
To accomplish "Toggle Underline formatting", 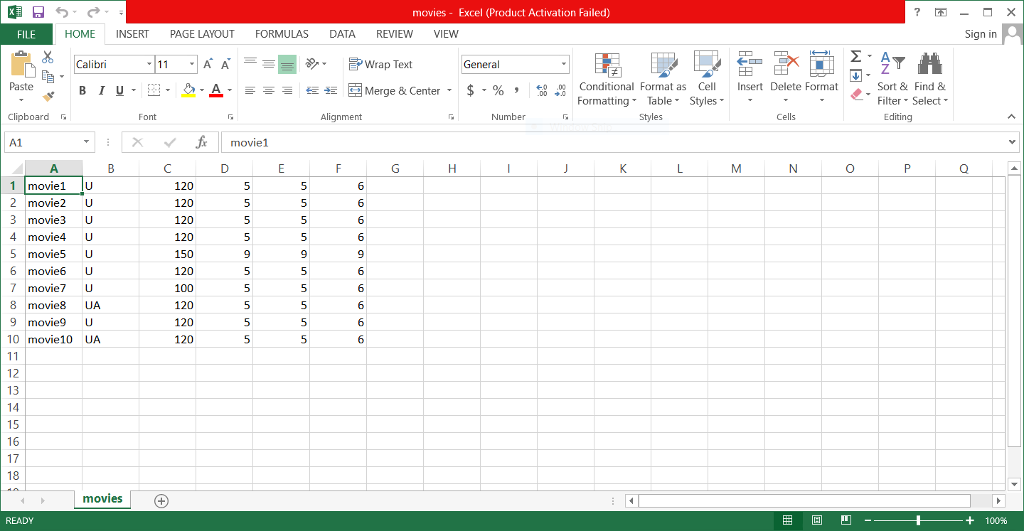I will pos(120,91).
